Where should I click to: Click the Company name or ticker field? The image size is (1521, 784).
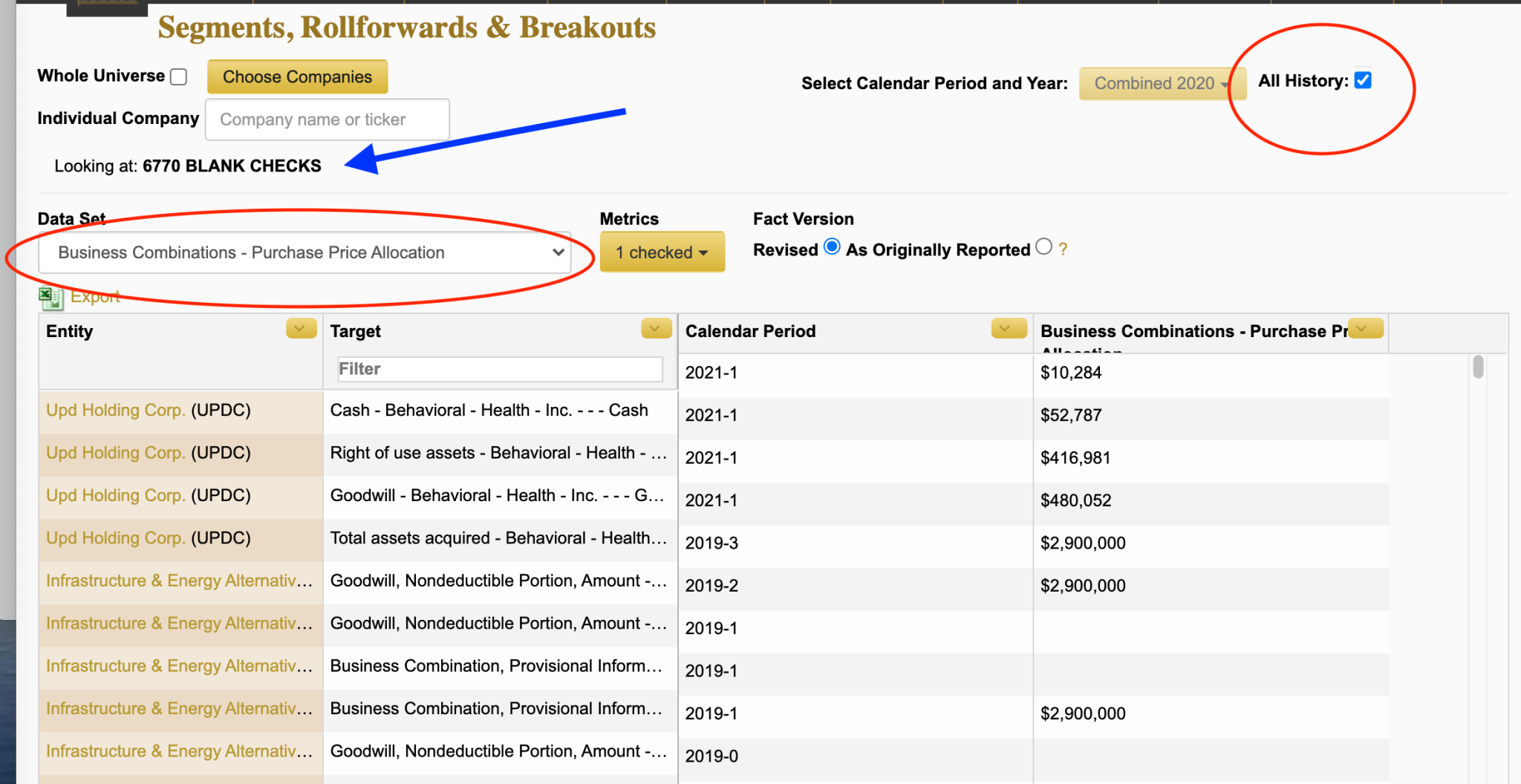coord(327,120)
